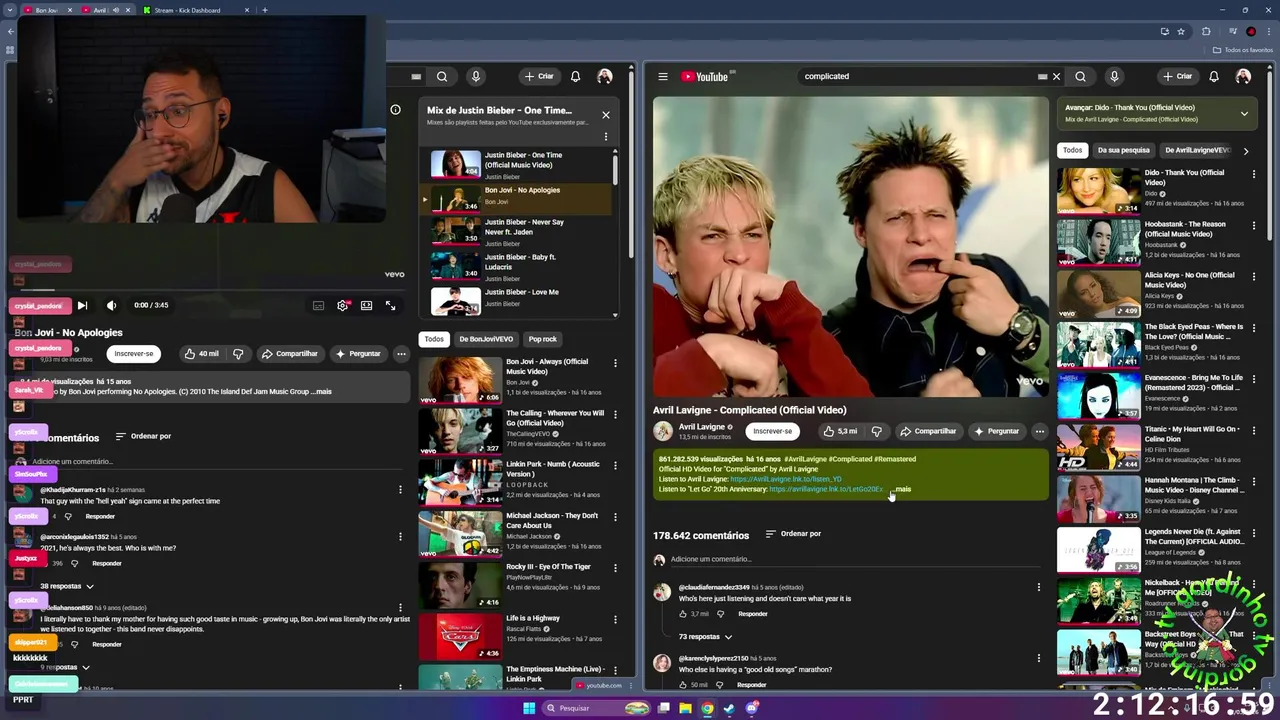1280x720 pixels.
Task: Click 'Perguntar' under the Bon Jovi video
Action: (x=358, y=353)
